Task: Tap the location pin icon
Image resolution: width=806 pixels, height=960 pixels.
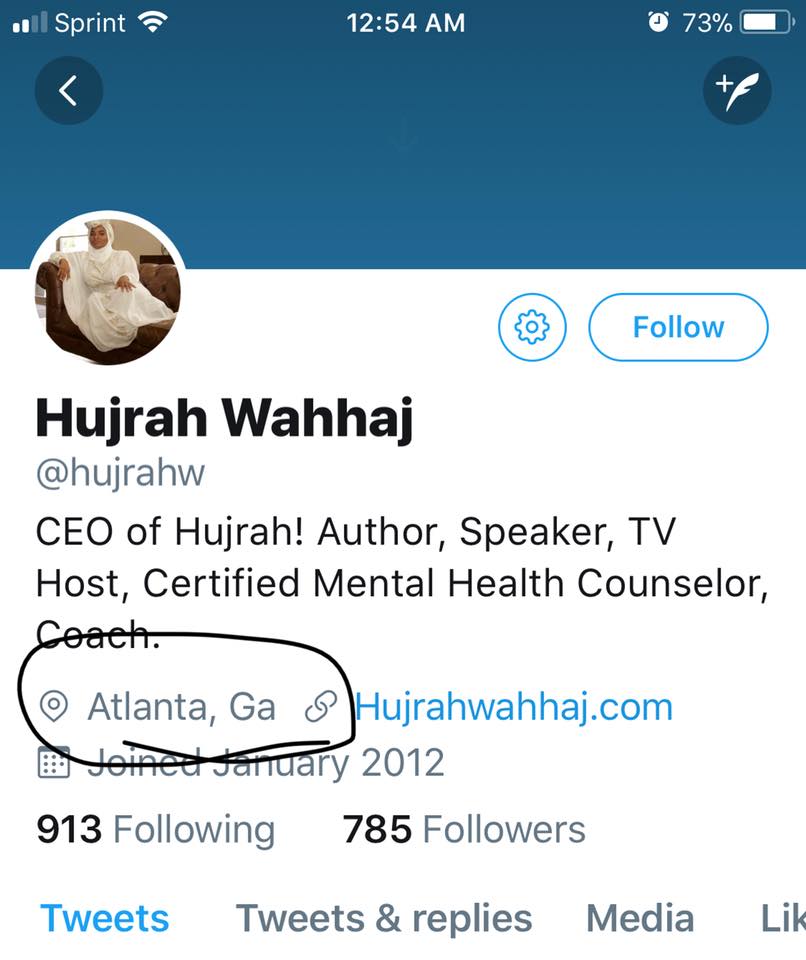Action: coord(53,707)
